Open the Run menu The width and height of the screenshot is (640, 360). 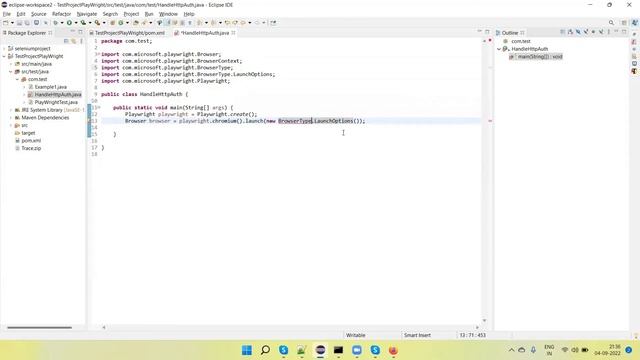149,14
